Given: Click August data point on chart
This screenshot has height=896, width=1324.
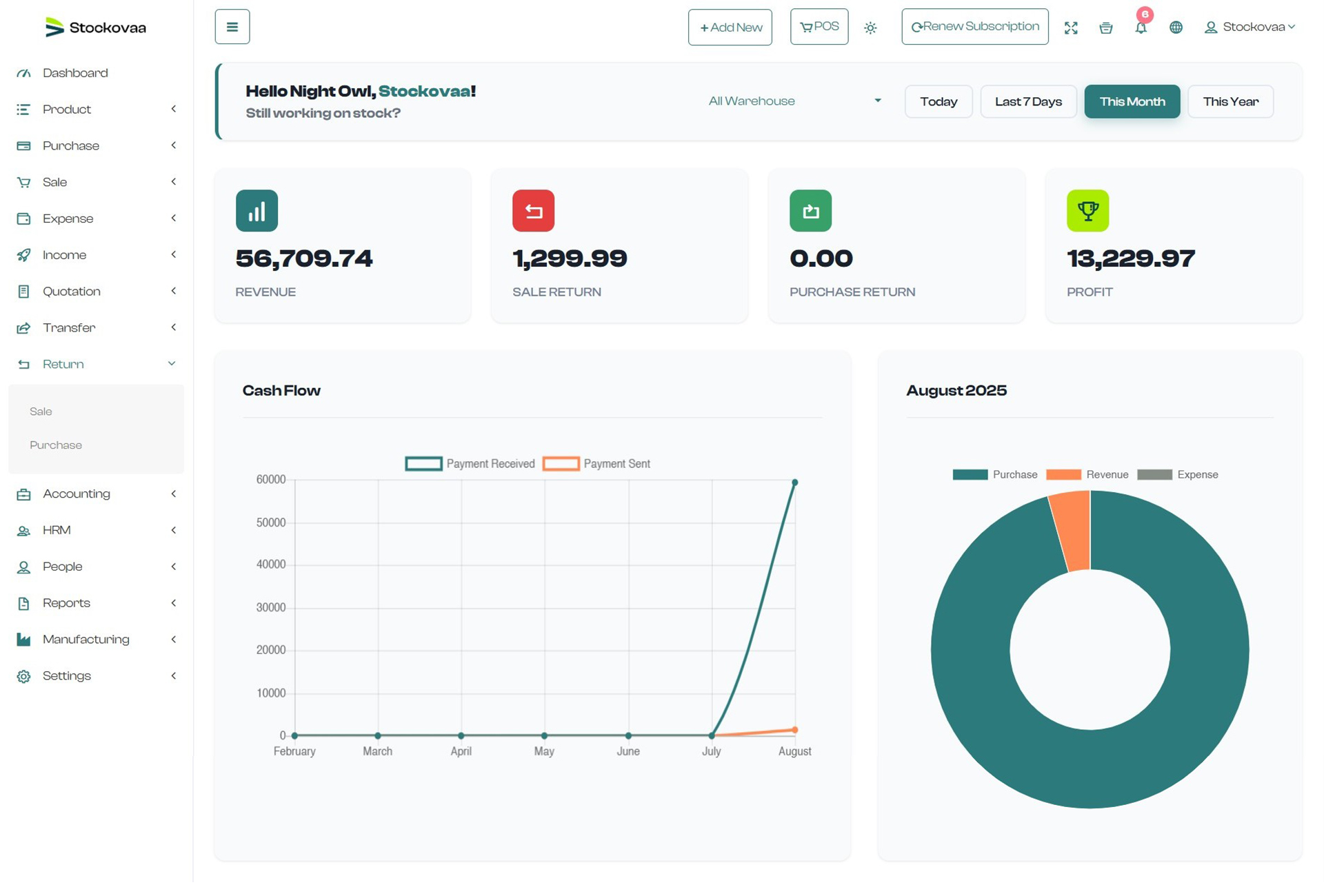Looking at the screenshot, I should 794,482.
